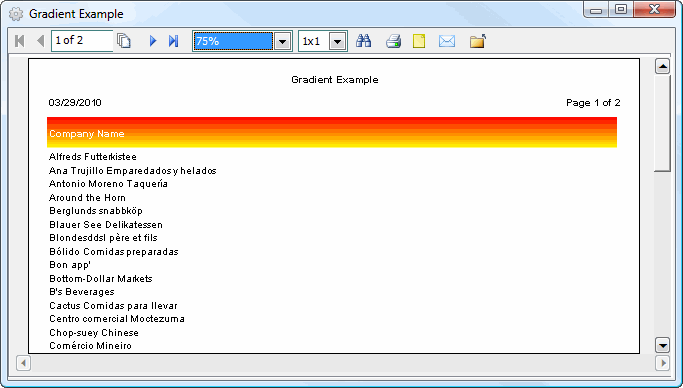This screenshot has height=388, width=683.
Task: Select 'Berglunds snabbköp' row
Action: (96, 211)
